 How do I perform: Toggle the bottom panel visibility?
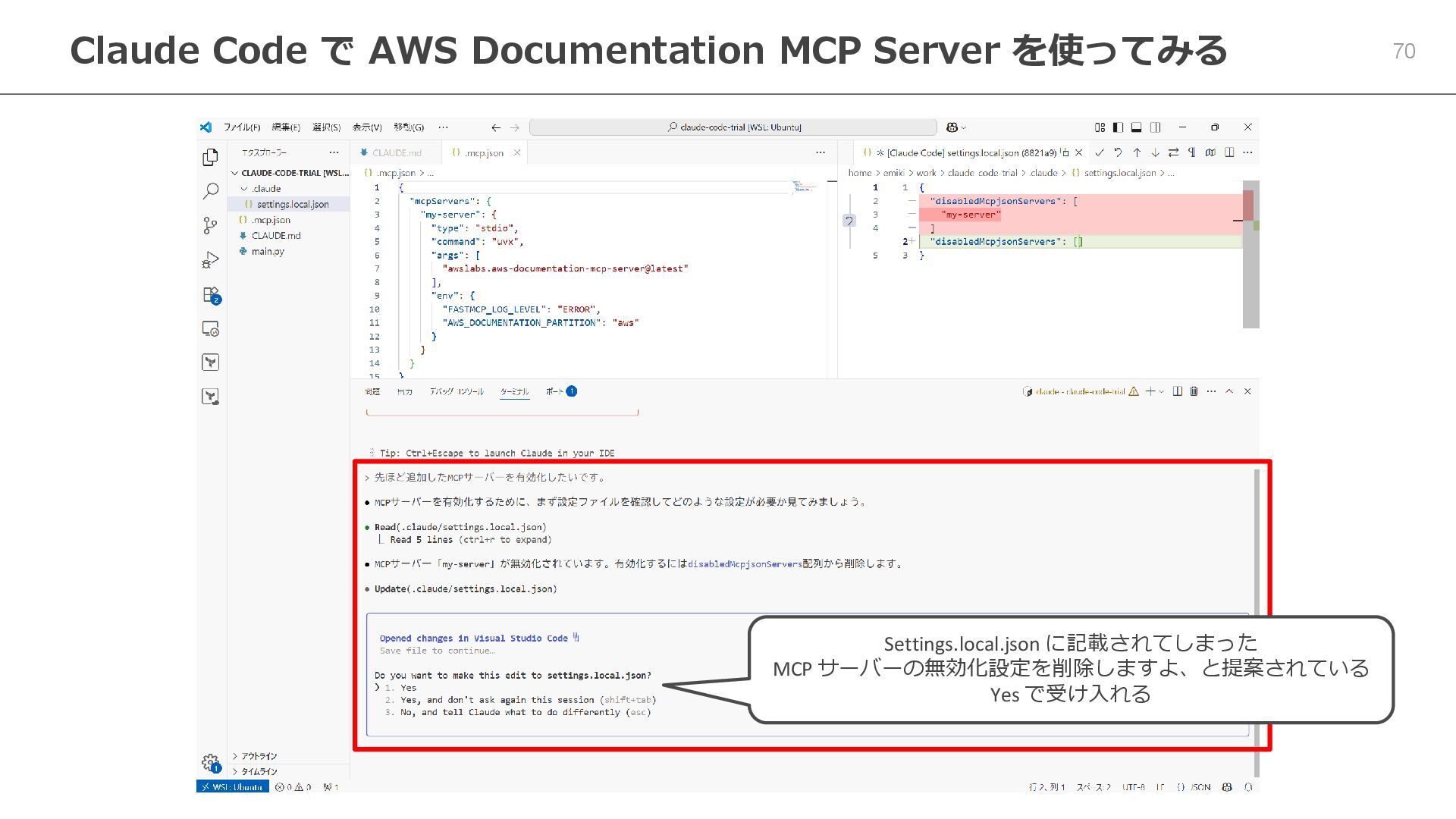coord(1136,127)
